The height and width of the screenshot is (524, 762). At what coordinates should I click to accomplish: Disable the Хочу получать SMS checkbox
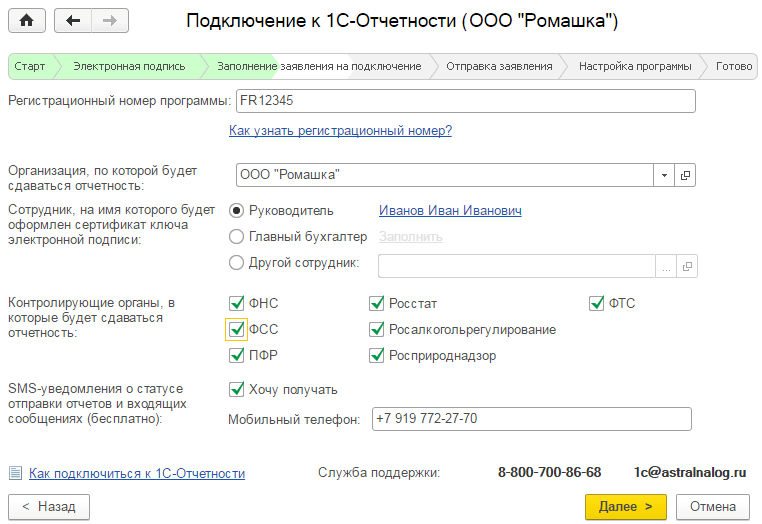[237, 390]
